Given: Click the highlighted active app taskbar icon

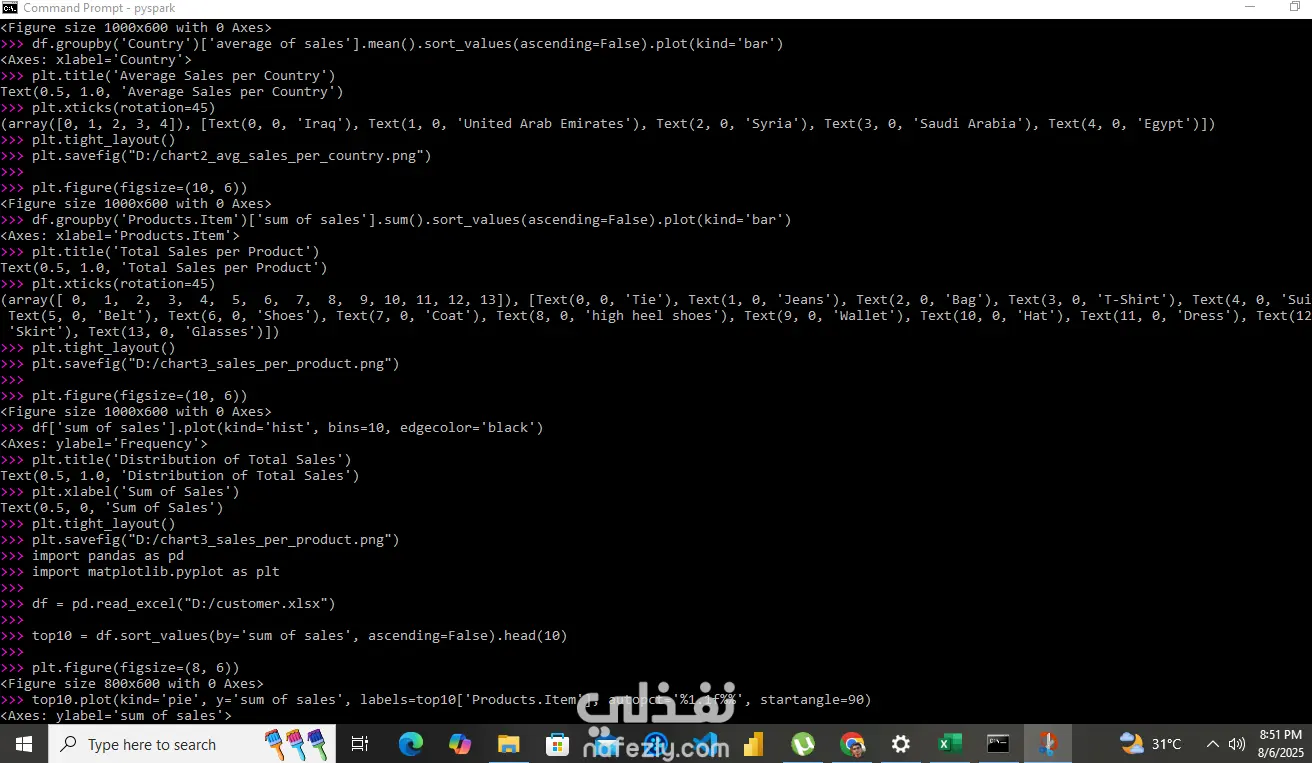Looking at the screenshot, I should point(1047,744).
